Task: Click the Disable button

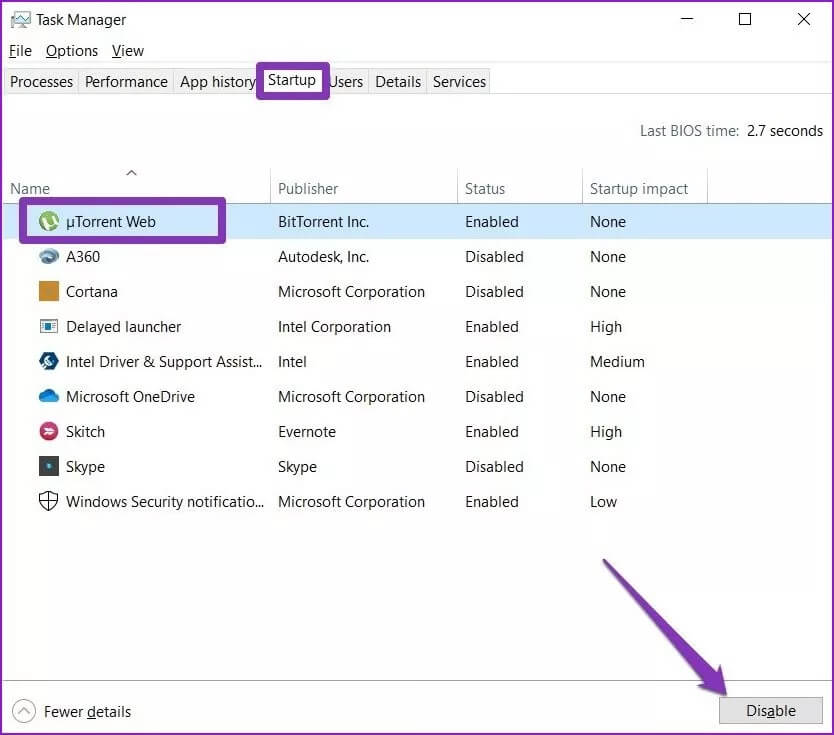Action: pyautogui.click(x=771, y=711)
